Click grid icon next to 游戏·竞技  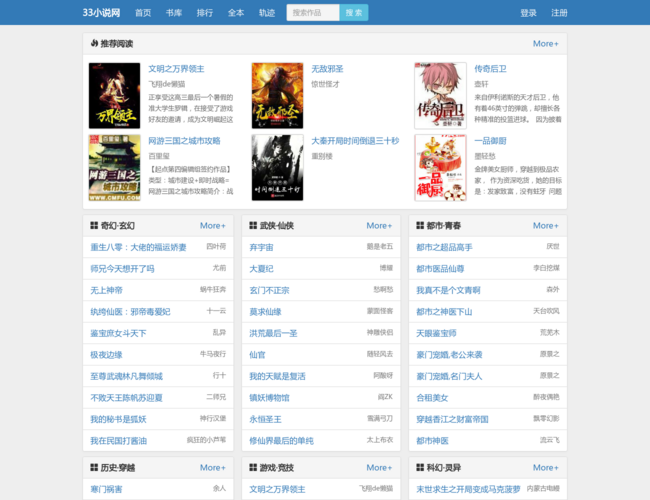253,467
